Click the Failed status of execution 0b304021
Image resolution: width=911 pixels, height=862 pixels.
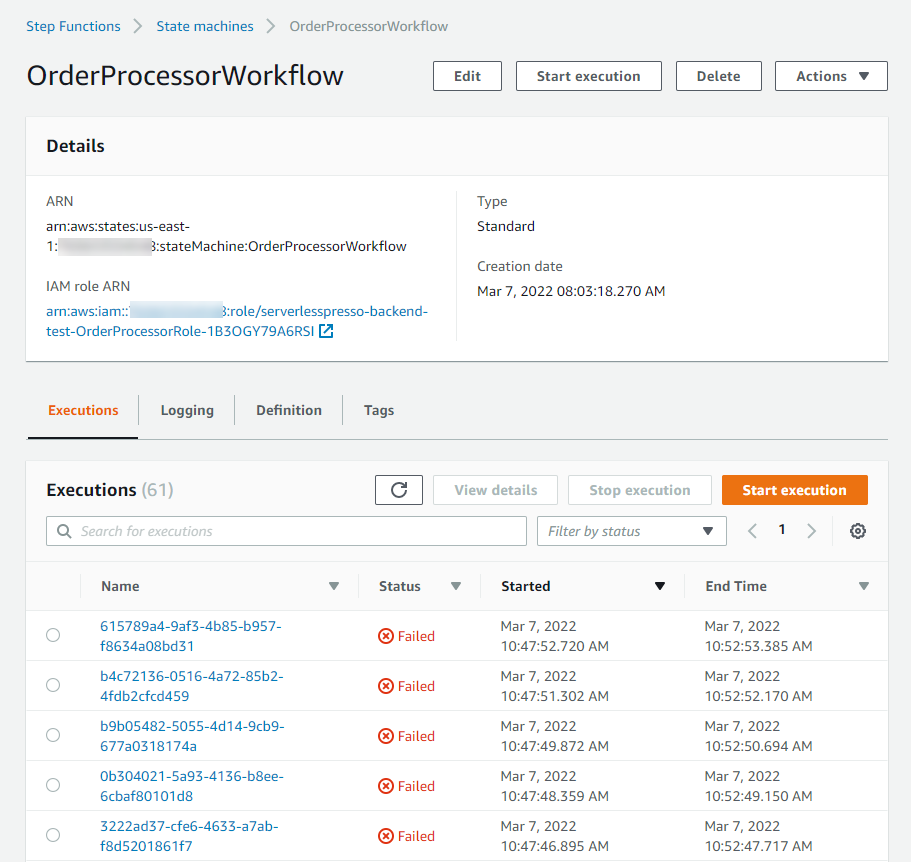406,786
